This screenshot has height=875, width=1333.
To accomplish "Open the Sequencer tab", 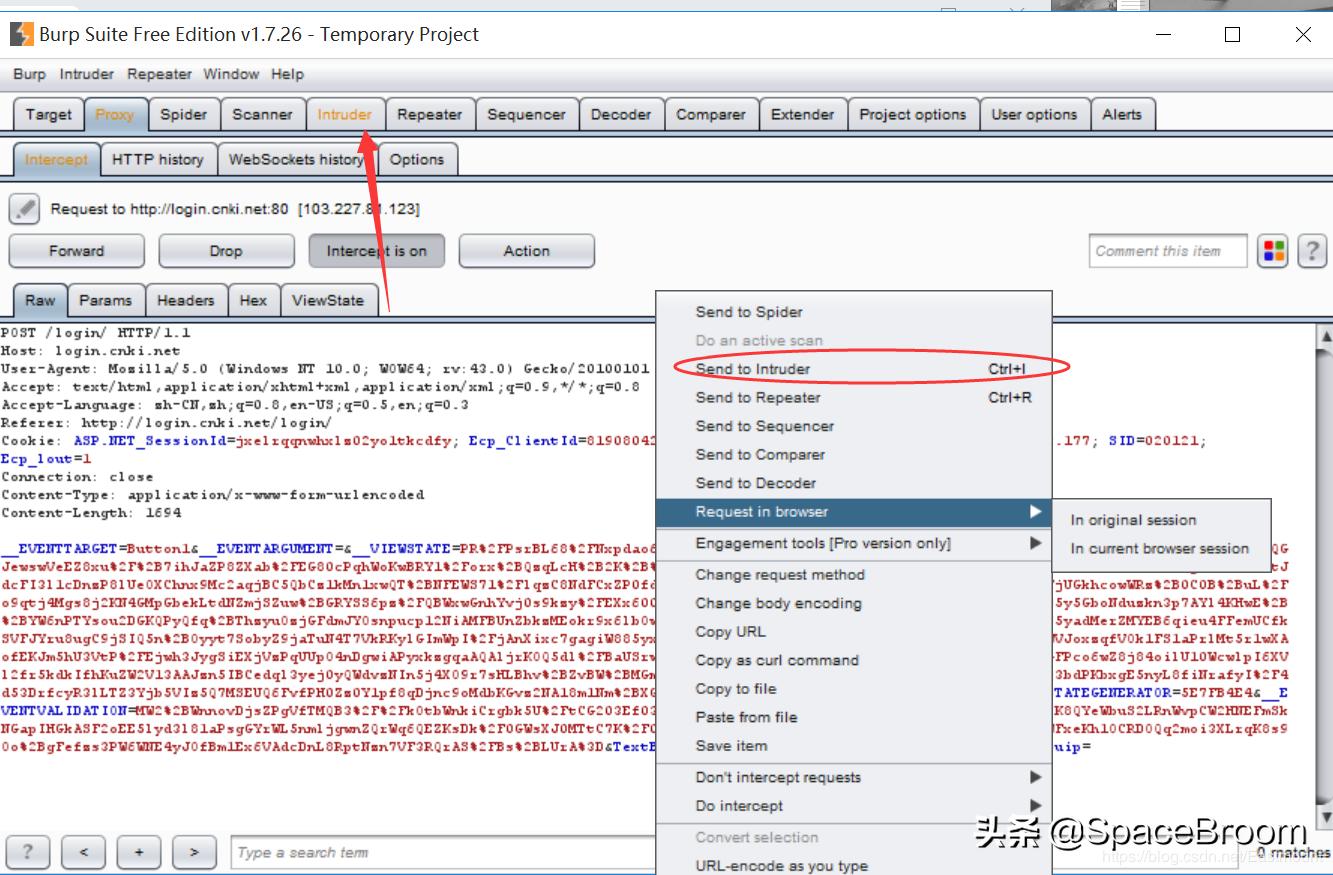I will pyautogui.click(x=527, y=114).
